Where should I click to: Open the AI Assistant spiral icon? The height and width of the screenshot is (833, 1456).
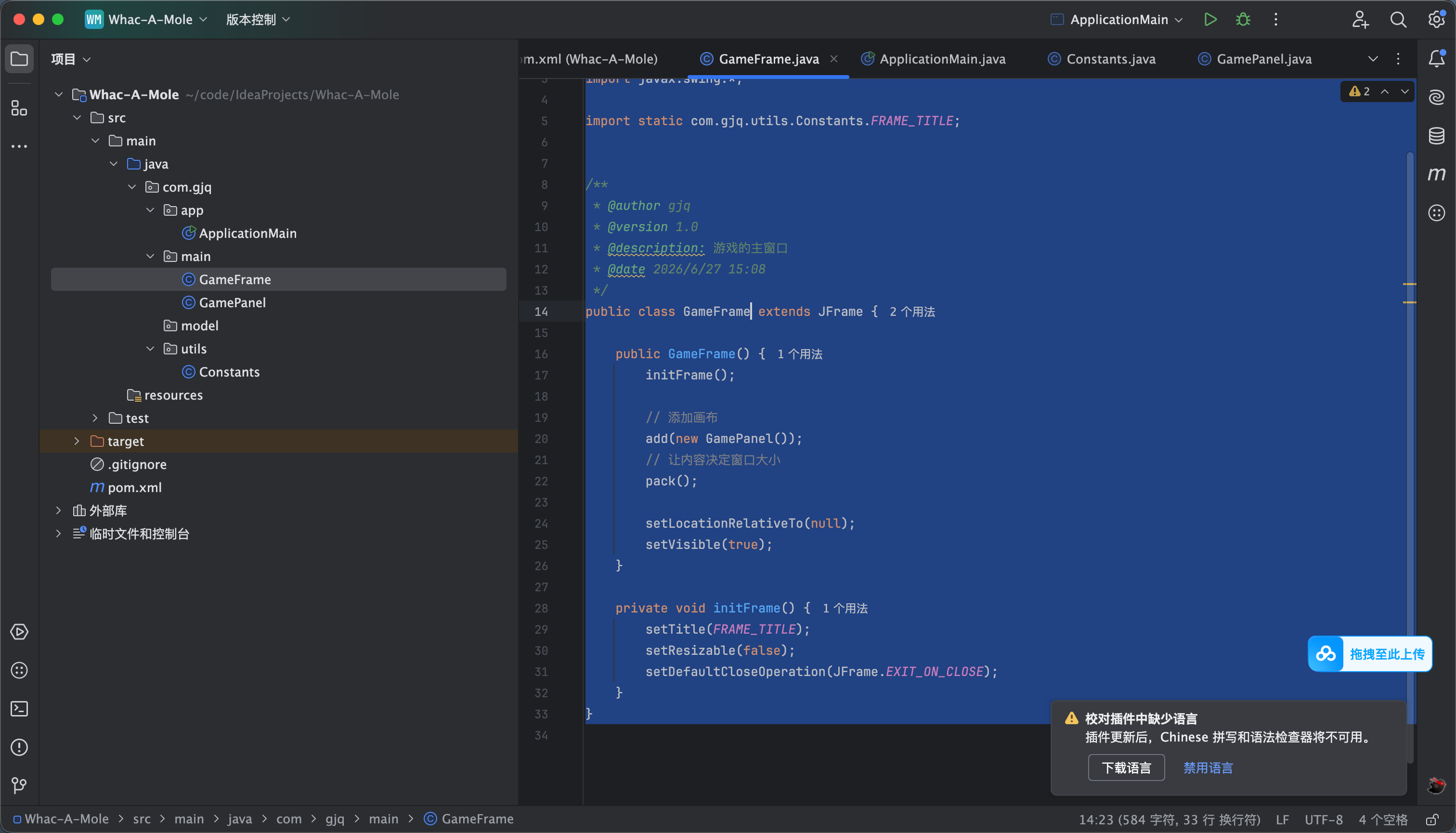coord(1437,97)
